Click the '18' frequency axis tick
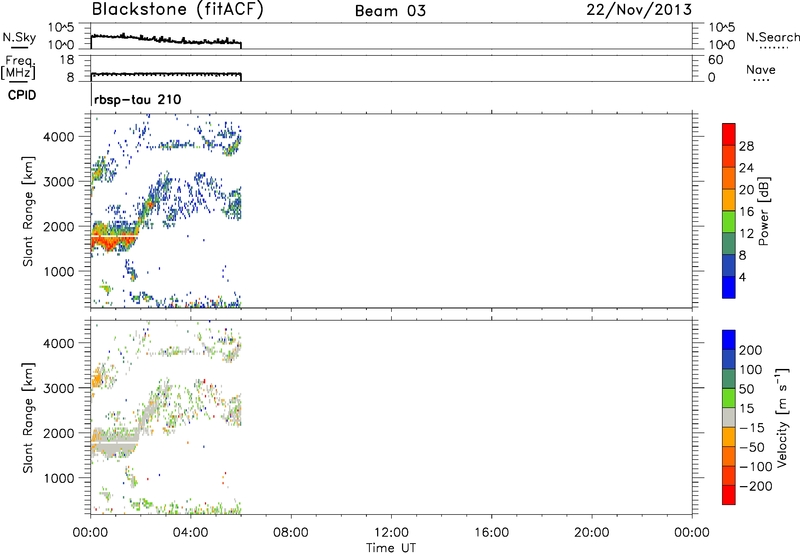Screen dimensions: 800x554 (67, 60)
